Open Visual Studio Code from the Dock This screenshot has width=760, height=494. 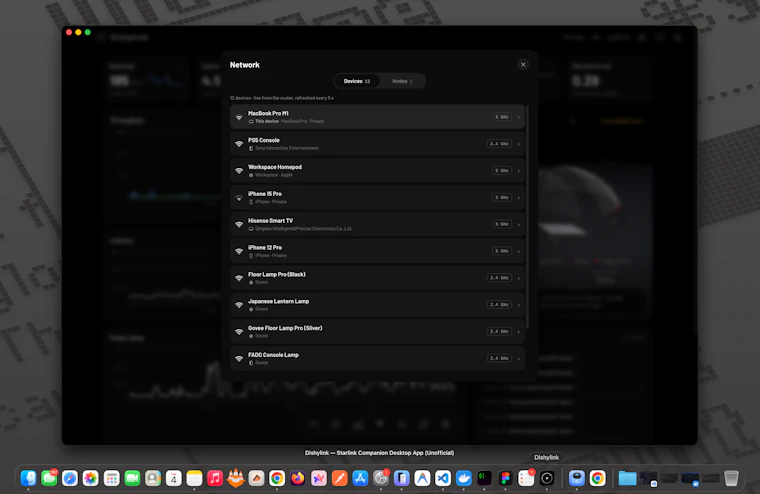pos(443,478)
